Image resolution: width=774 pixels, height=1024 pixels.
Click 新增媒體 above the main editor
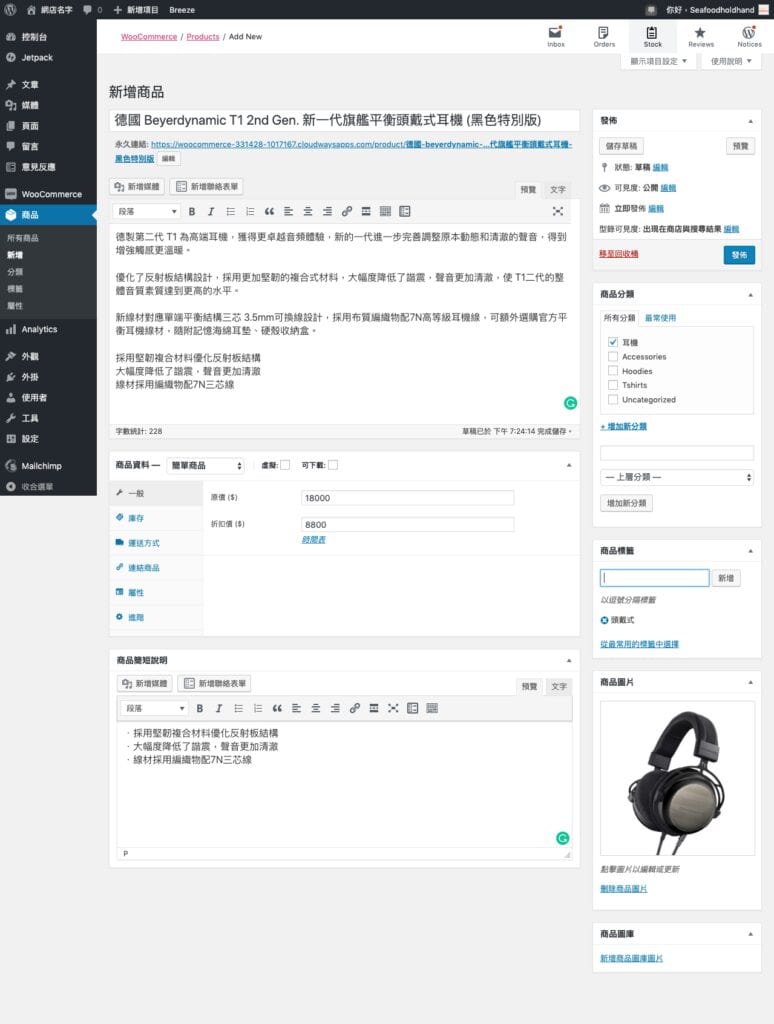pyautogui.click(x=137, y=187)
